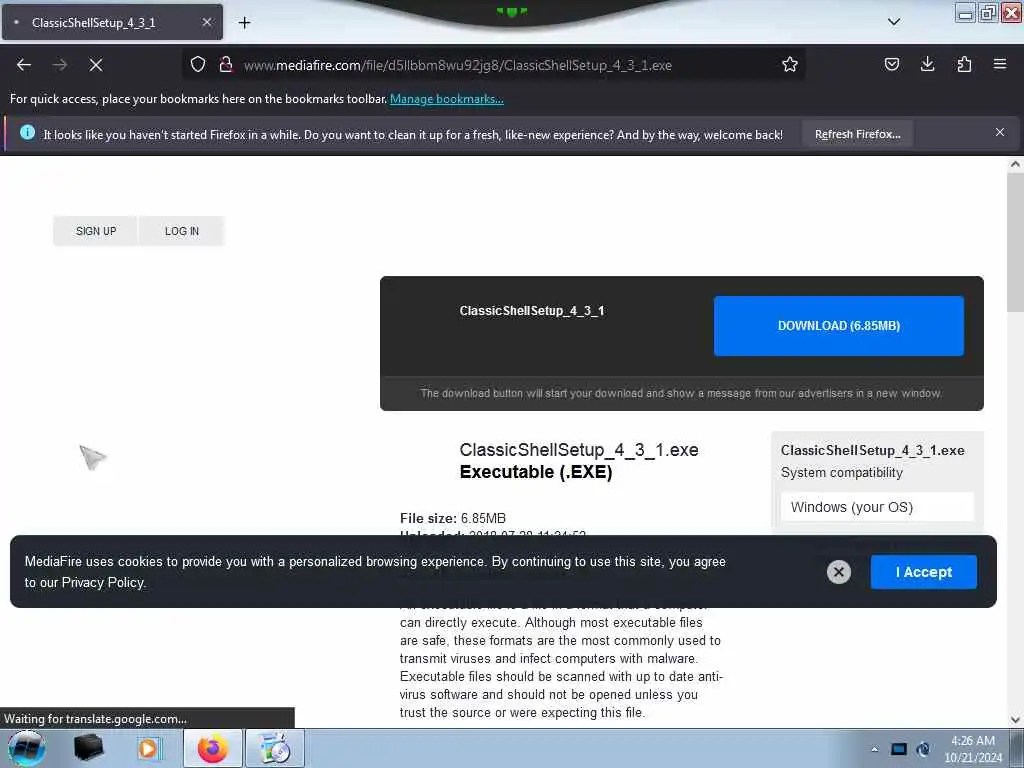Click the info icon in notification bar
This screenshot has width=1024, height=768.
(27, 132)
